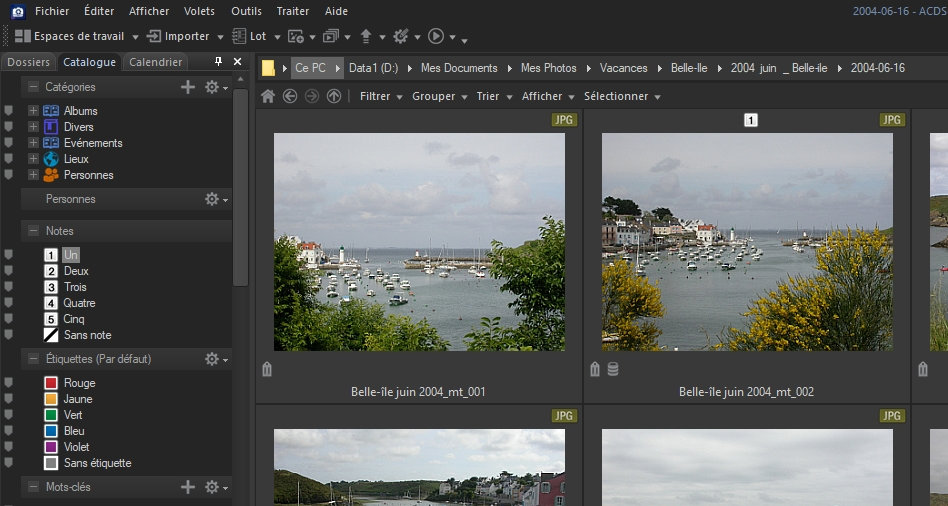This screenshot has width=948, height=506.
Task: Collapse the Notes section
Action: (33, 231)
